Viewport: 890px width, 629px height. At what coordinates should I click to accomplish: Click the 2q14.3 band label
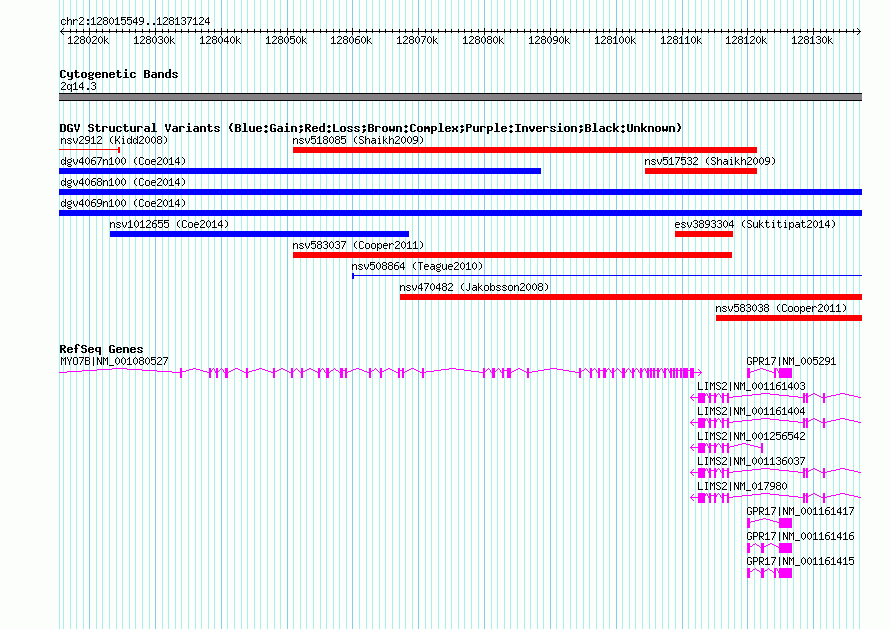coord(78,86)
